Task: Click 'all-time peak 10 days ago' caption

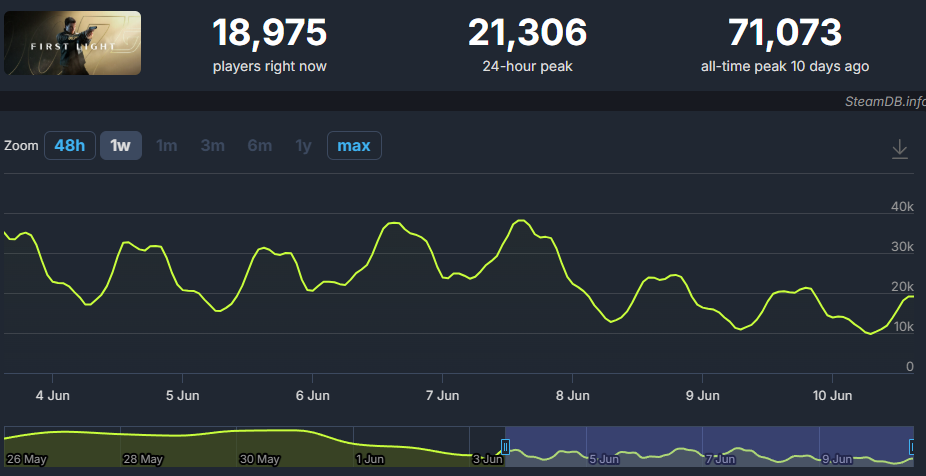Action: click(785, 66)
